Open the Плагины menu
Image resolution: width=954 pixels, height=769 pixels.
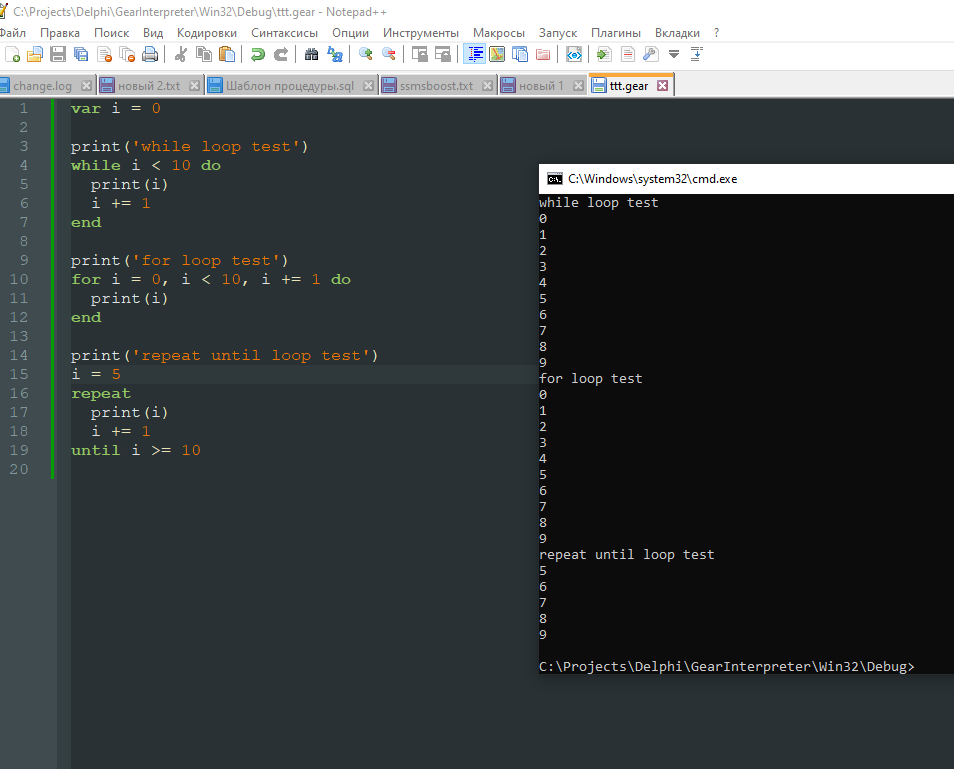(x=616, y=32)
